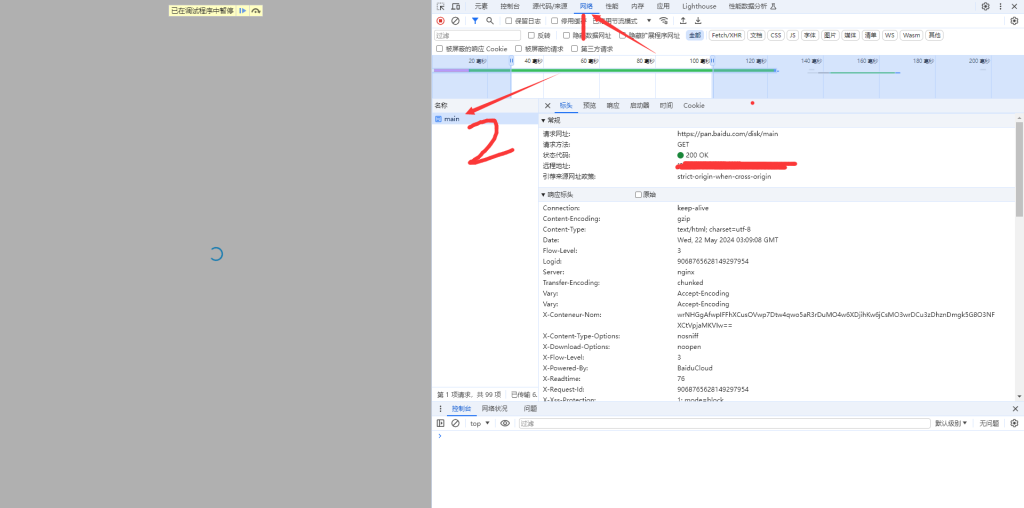Filter requests by Wasm type
This screenshot has width=1024, height=508.
[911, 35]
